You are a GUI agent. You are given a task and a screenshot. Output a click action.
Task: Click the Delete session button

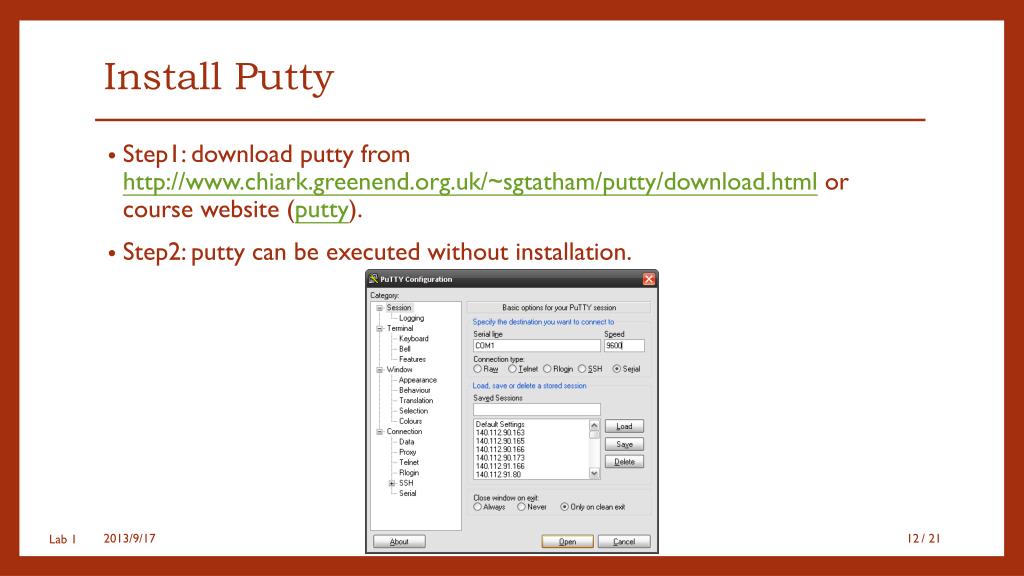(624, 462)
